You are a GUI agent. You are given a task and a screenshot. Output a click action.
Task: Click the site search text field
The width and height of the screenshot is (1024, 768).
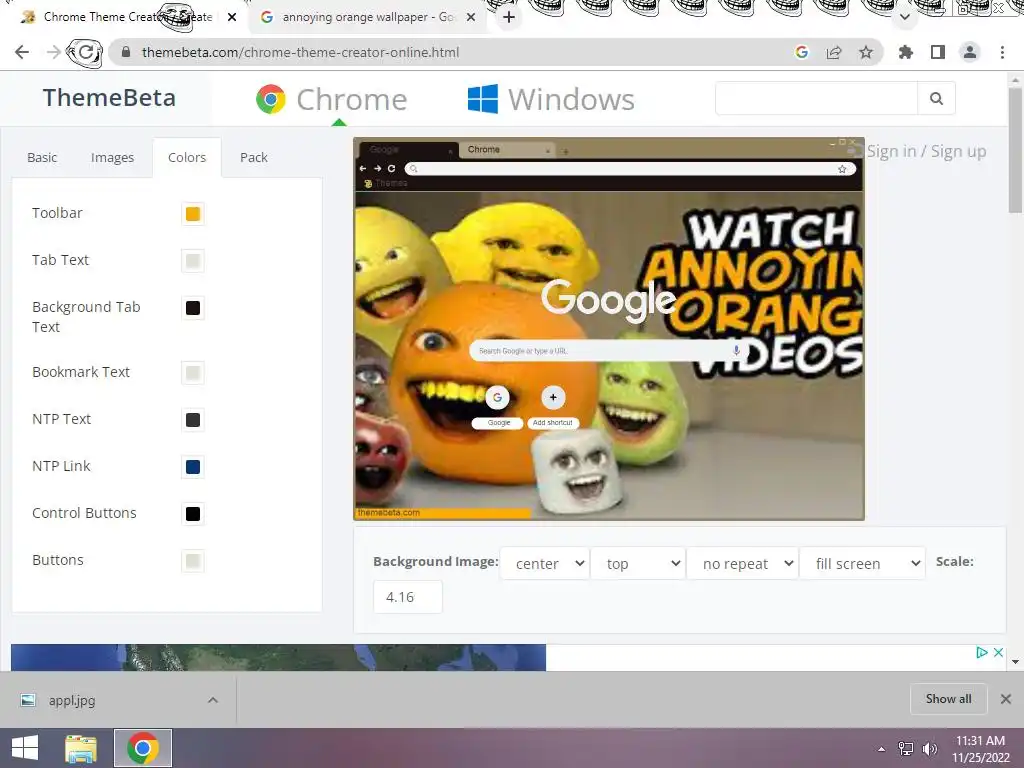pos(816,98)
